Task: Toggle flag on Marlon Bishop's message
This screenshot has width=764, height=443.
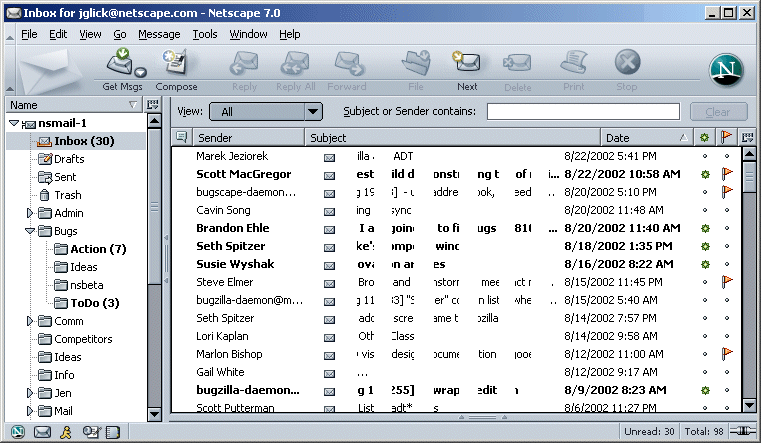Action: point(727,354)
